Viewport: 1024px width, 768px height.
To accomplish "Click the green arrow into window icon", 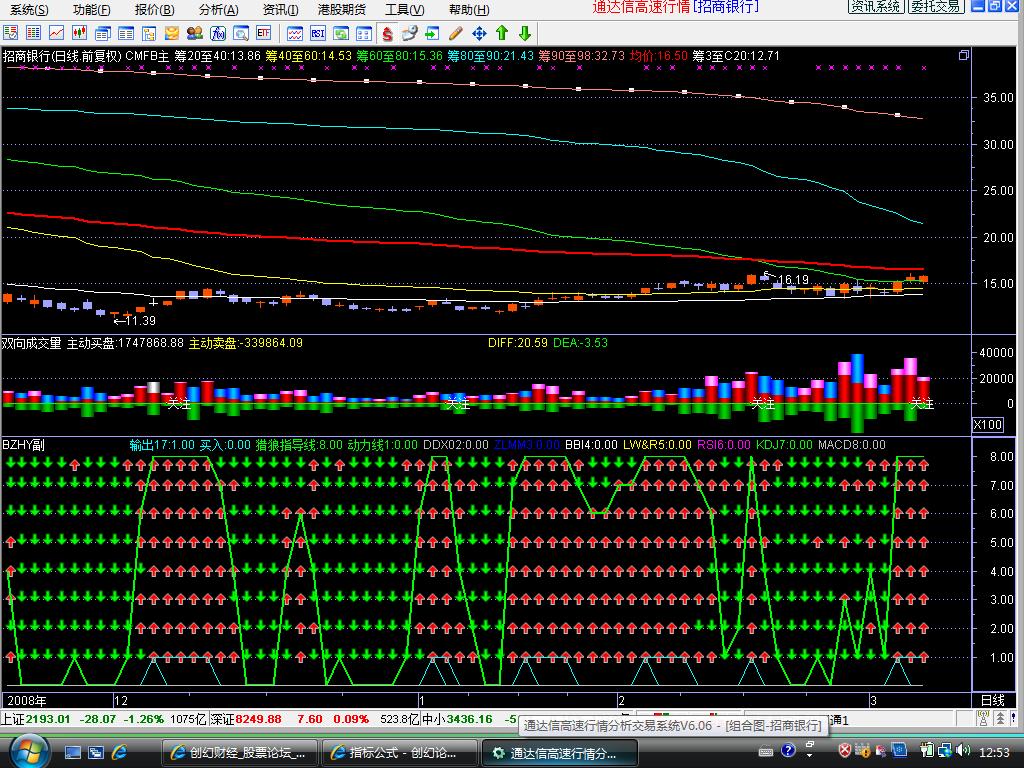I will (432, 33).
